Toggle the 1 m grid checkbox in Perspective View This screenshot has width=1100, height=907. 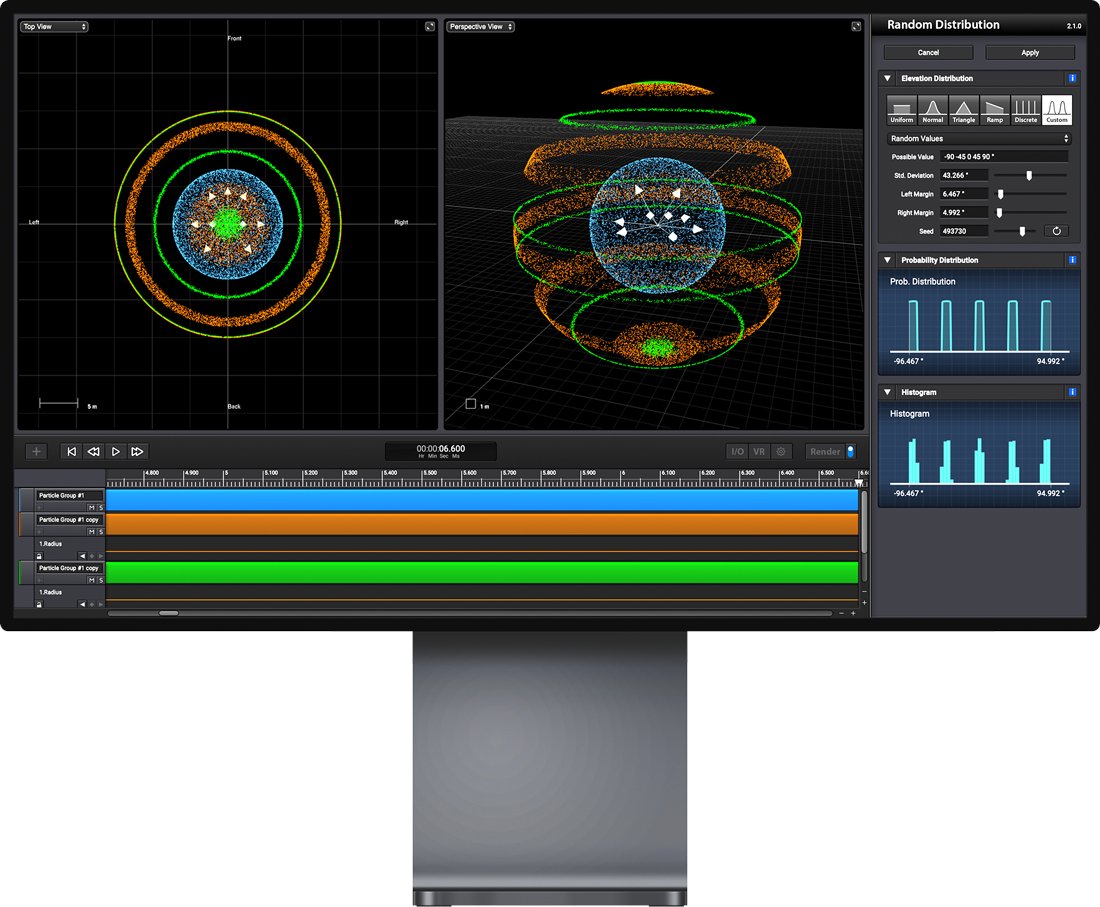tap(471, 403)
